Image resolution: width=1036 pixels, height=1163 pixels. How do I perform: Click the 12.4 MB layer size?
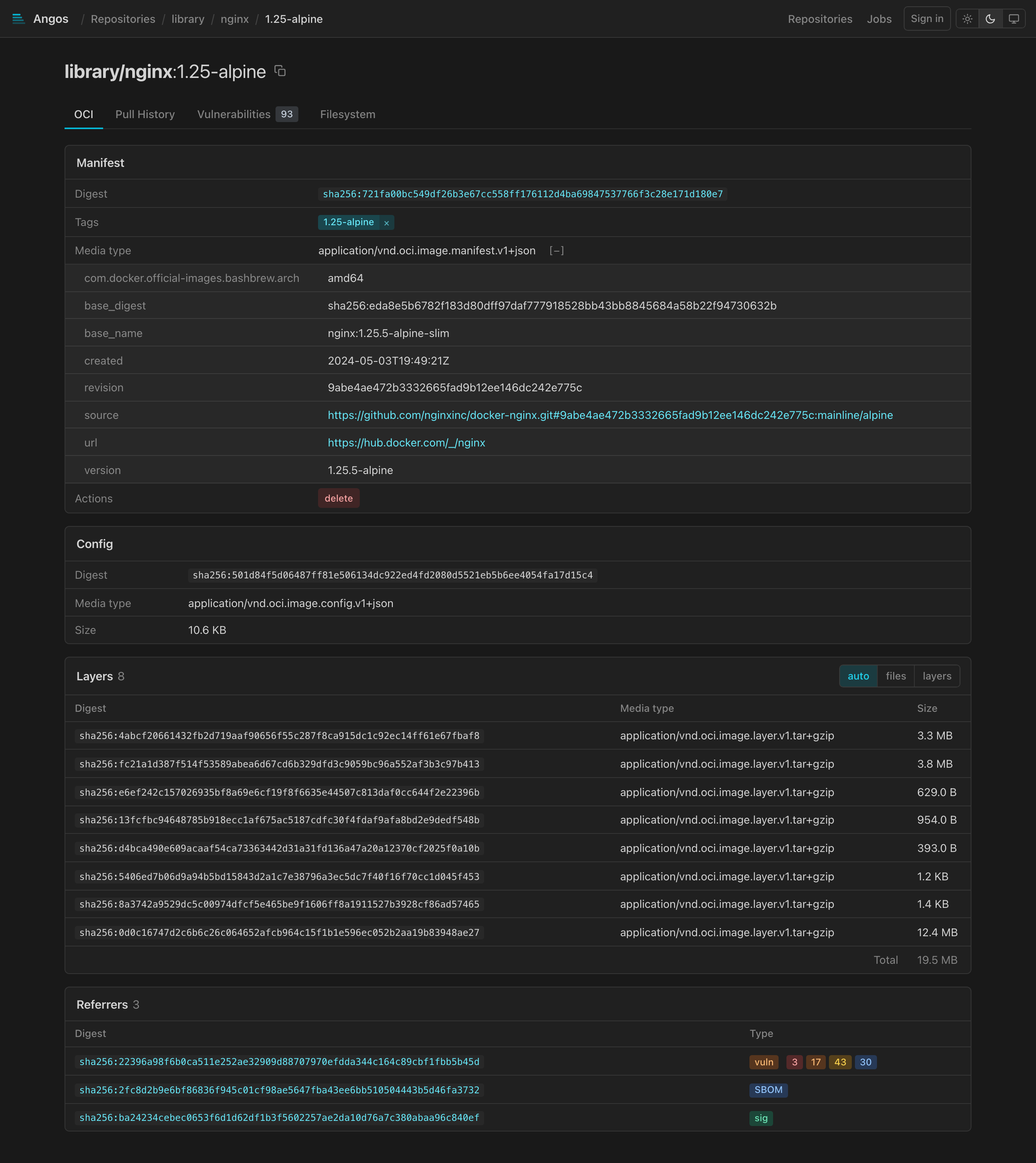[x=937, y=932]
